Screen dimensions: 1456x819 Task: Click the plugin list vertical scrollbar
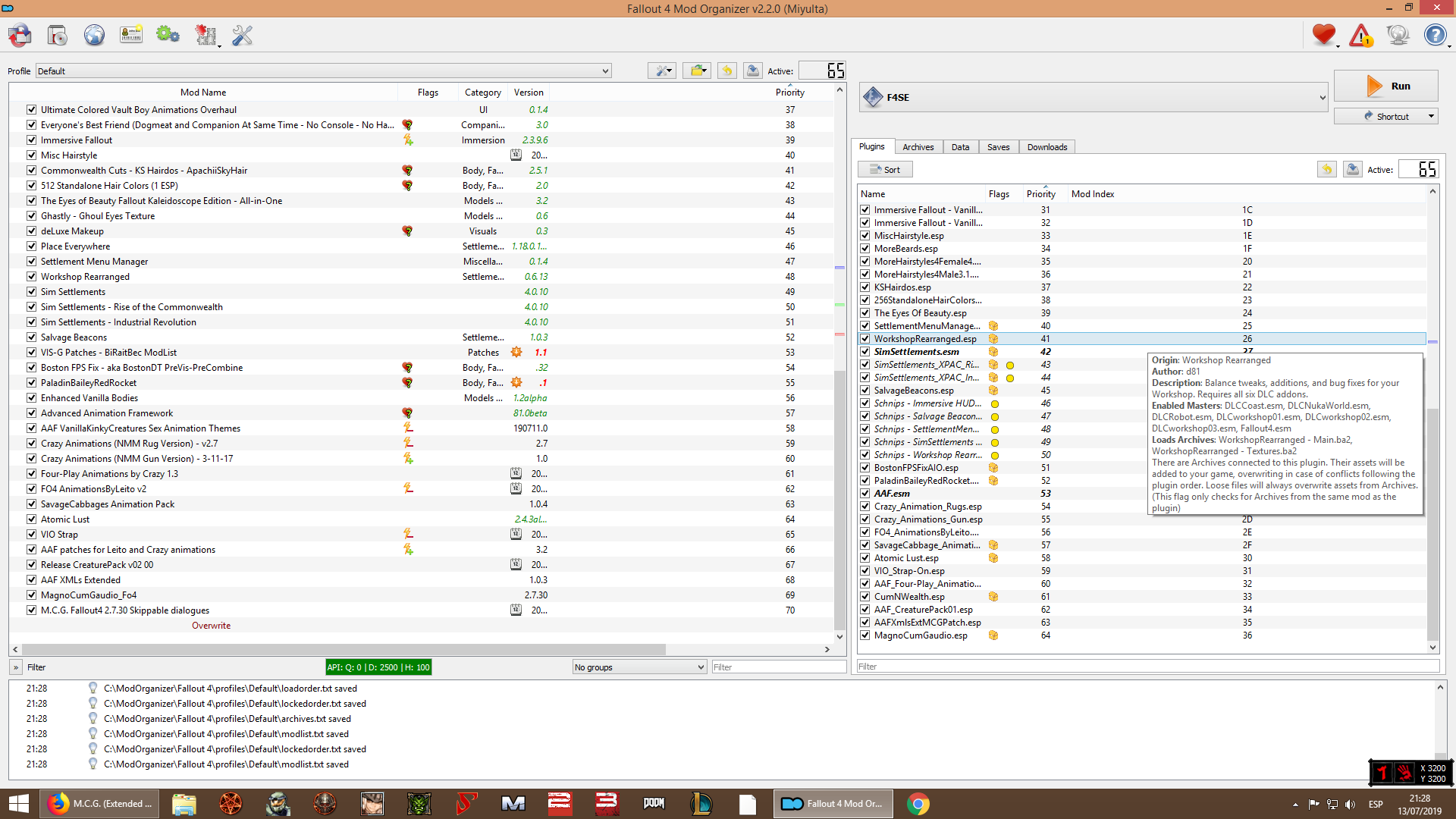click(1432, 525)
